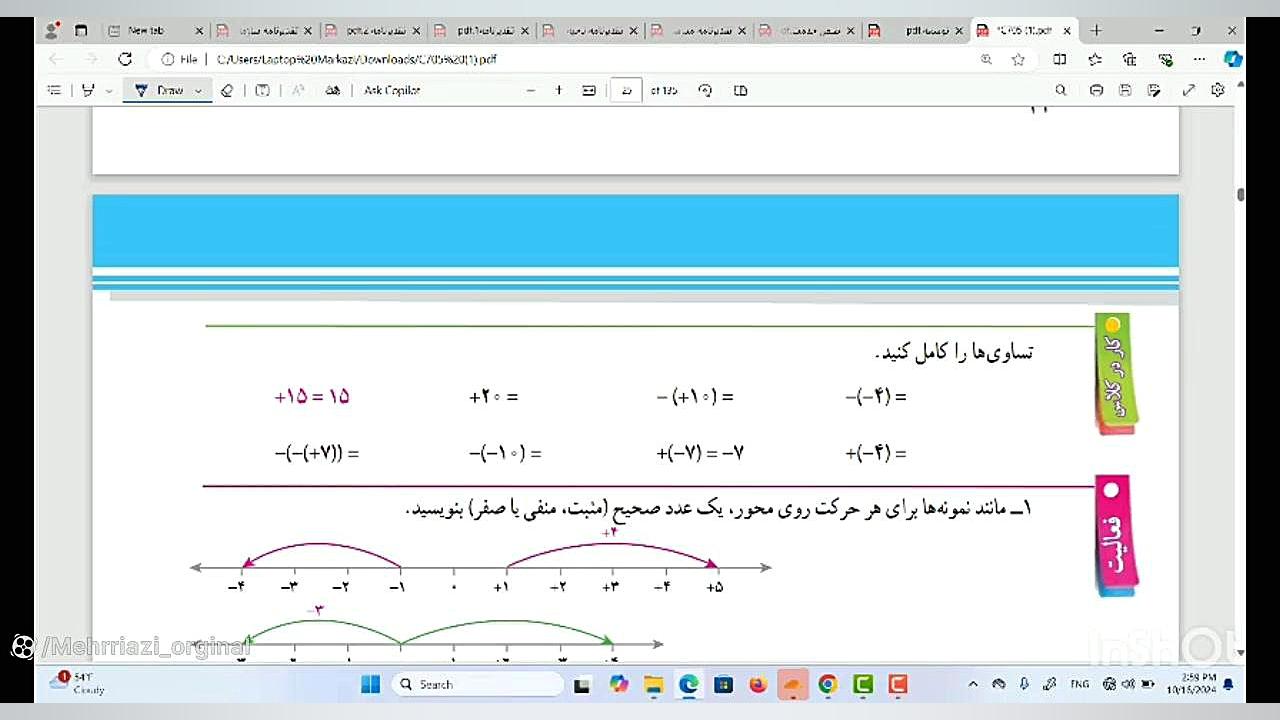This screenshot has height=720, width=1280.
Task: Click the Save as icon
Action: pos(1155,90)
